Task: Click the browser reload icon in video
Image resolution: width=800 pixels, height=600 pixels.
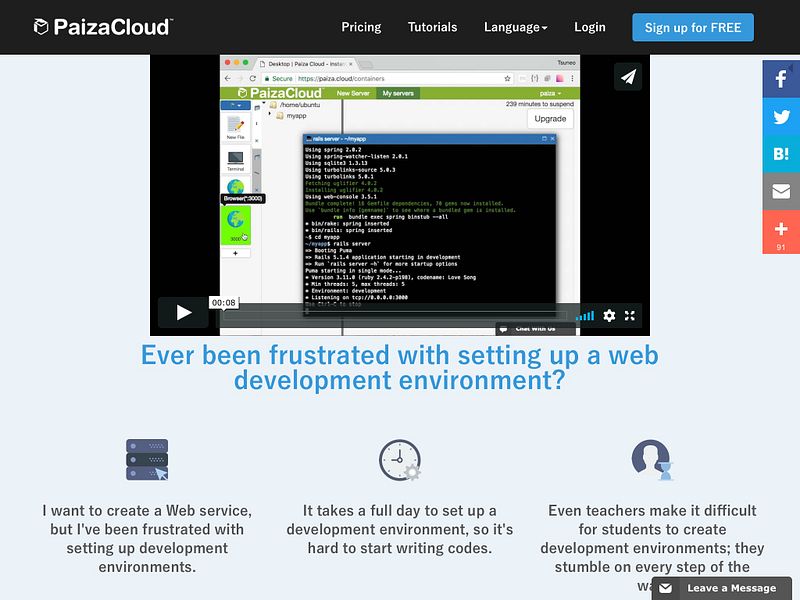Action: (x=252, y=79)
